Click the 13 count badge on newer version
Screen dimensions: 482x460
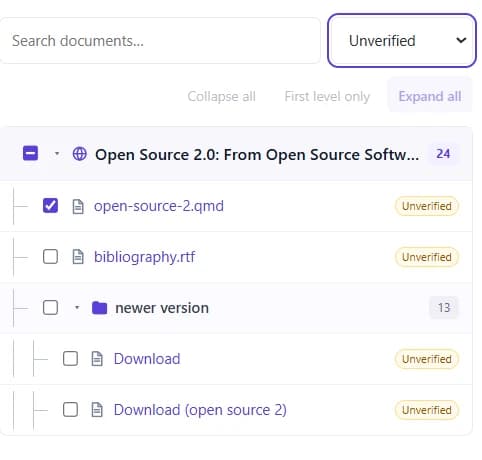(x=444, y=307)
